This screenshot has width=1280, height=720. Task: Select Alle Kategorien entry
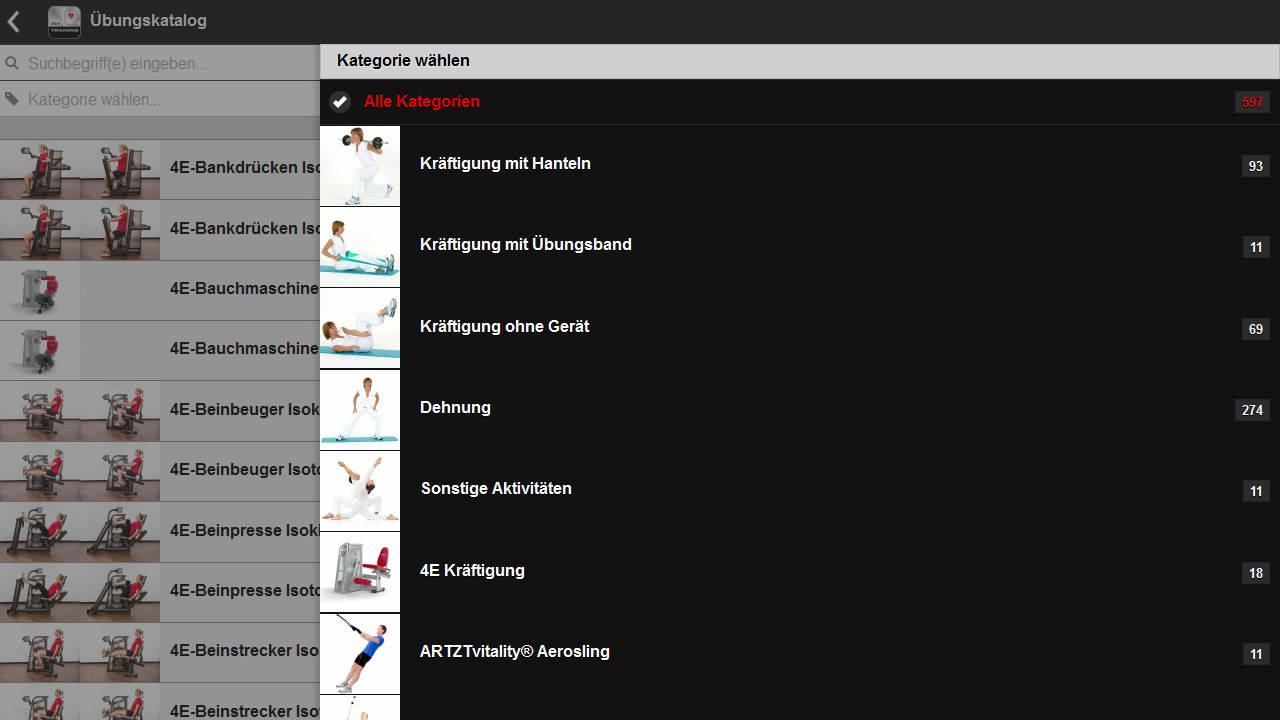(x=800, y=102)
